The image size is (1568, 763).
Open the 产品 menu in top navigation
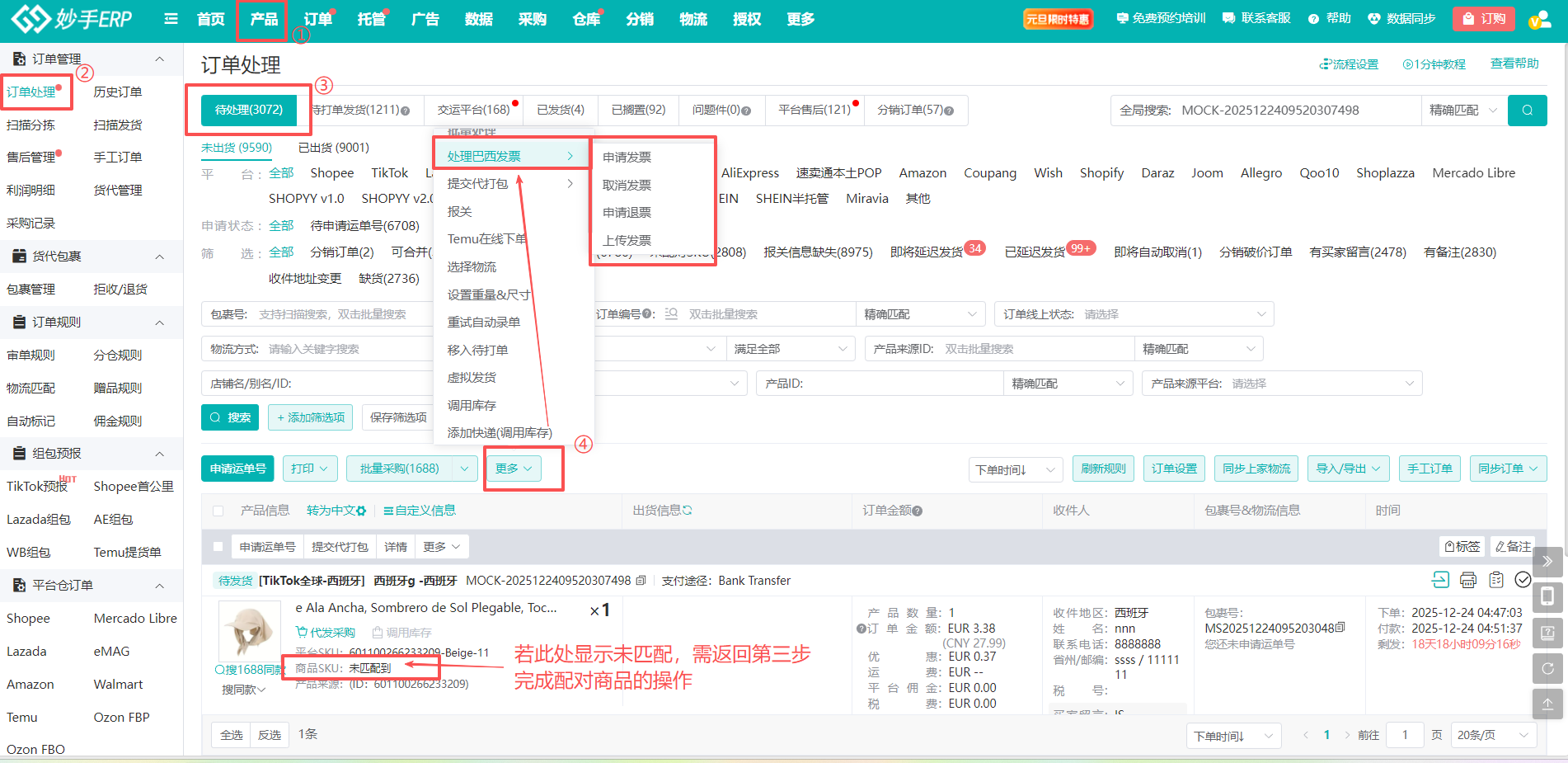click(x=261, y=18)
